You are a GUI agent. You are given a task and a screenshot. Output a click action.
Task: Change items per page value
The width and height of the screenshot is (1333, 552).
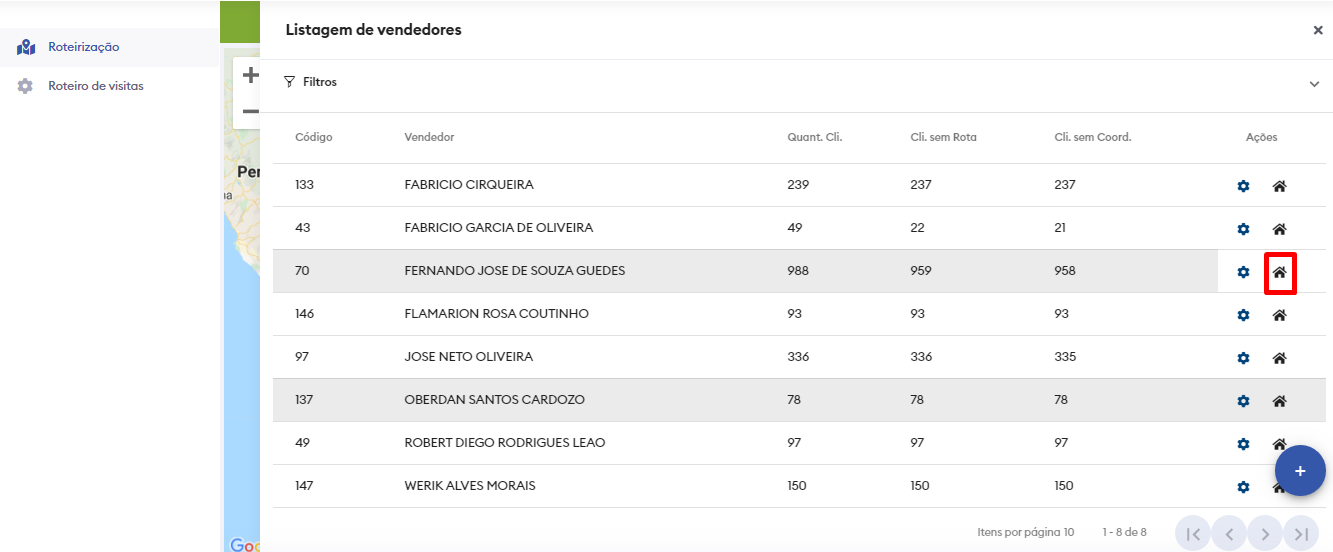pos(1068,532)
